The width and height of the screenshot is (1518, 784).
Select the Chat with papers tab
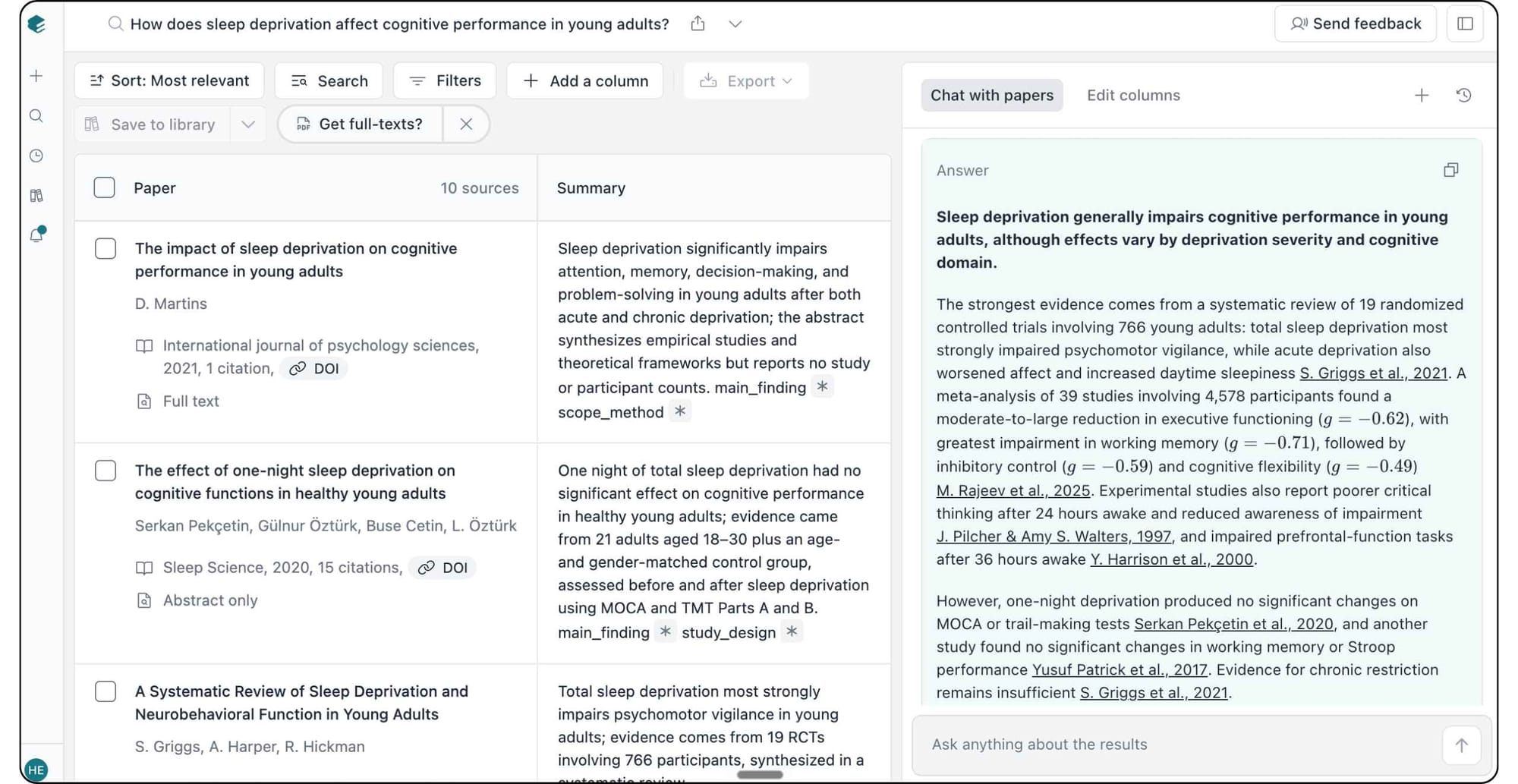[991, 95]
